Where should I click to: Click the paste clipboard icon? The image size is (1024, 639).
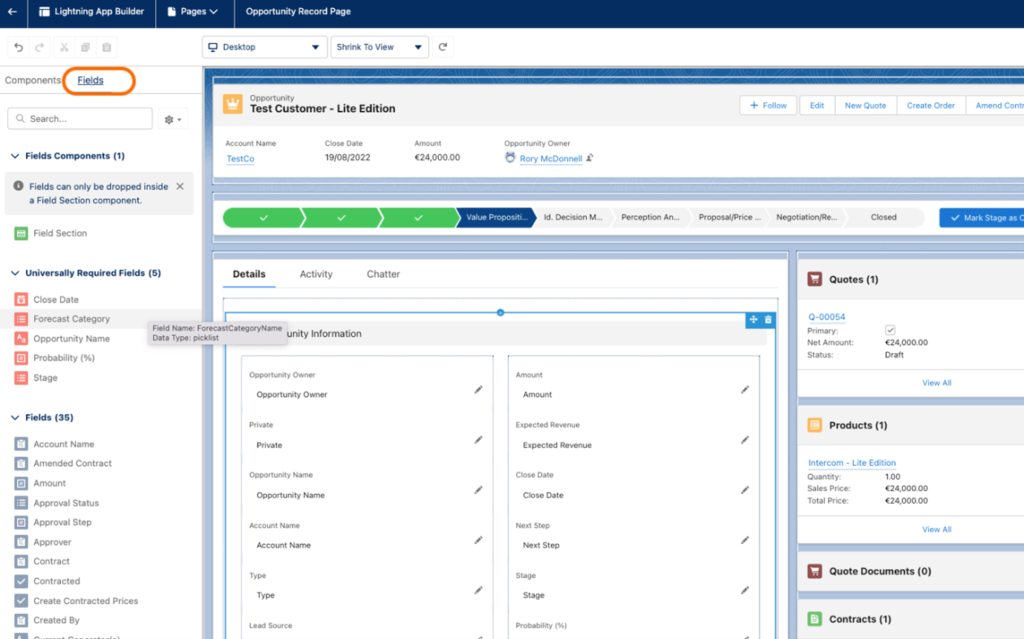coord(106,47)
